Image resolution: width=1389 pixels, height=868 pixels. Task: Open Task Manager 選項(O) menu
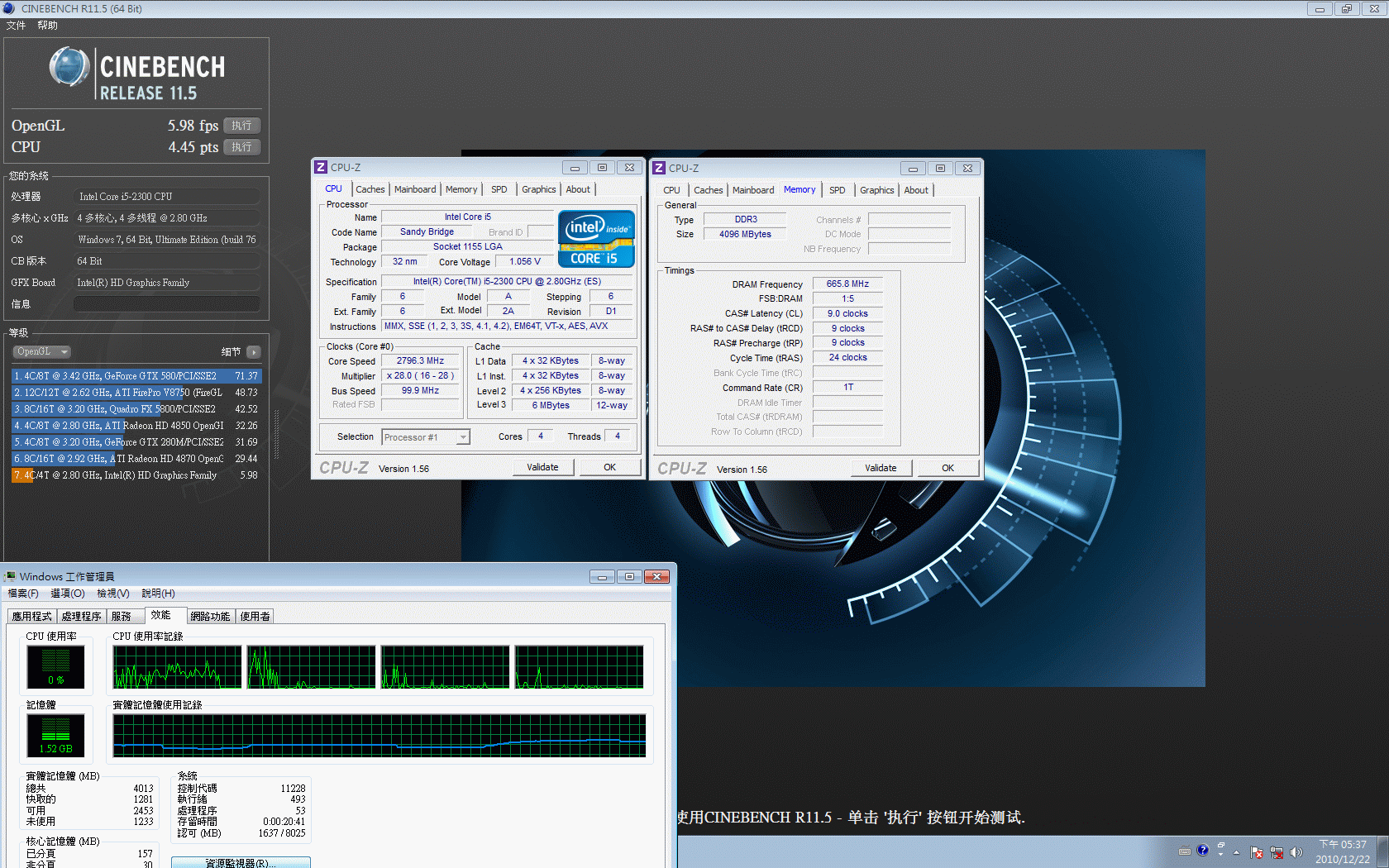68,594
